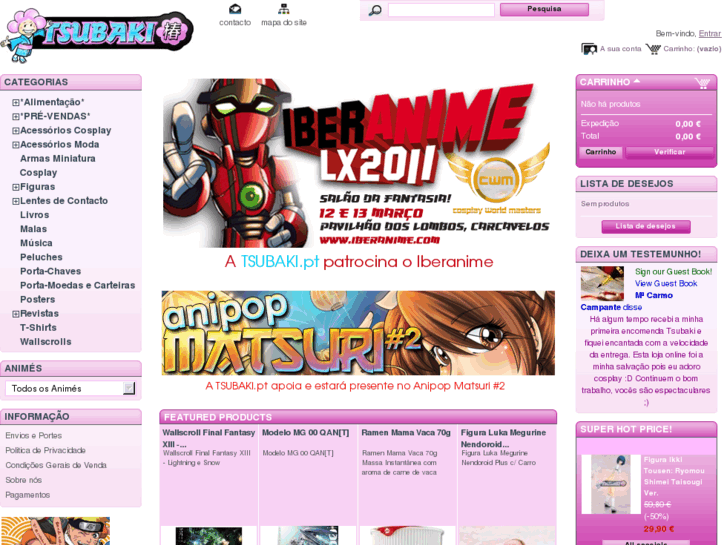Open the Porta-Chaves category
This screenshot has height=545, width=727.
[51, 271]
